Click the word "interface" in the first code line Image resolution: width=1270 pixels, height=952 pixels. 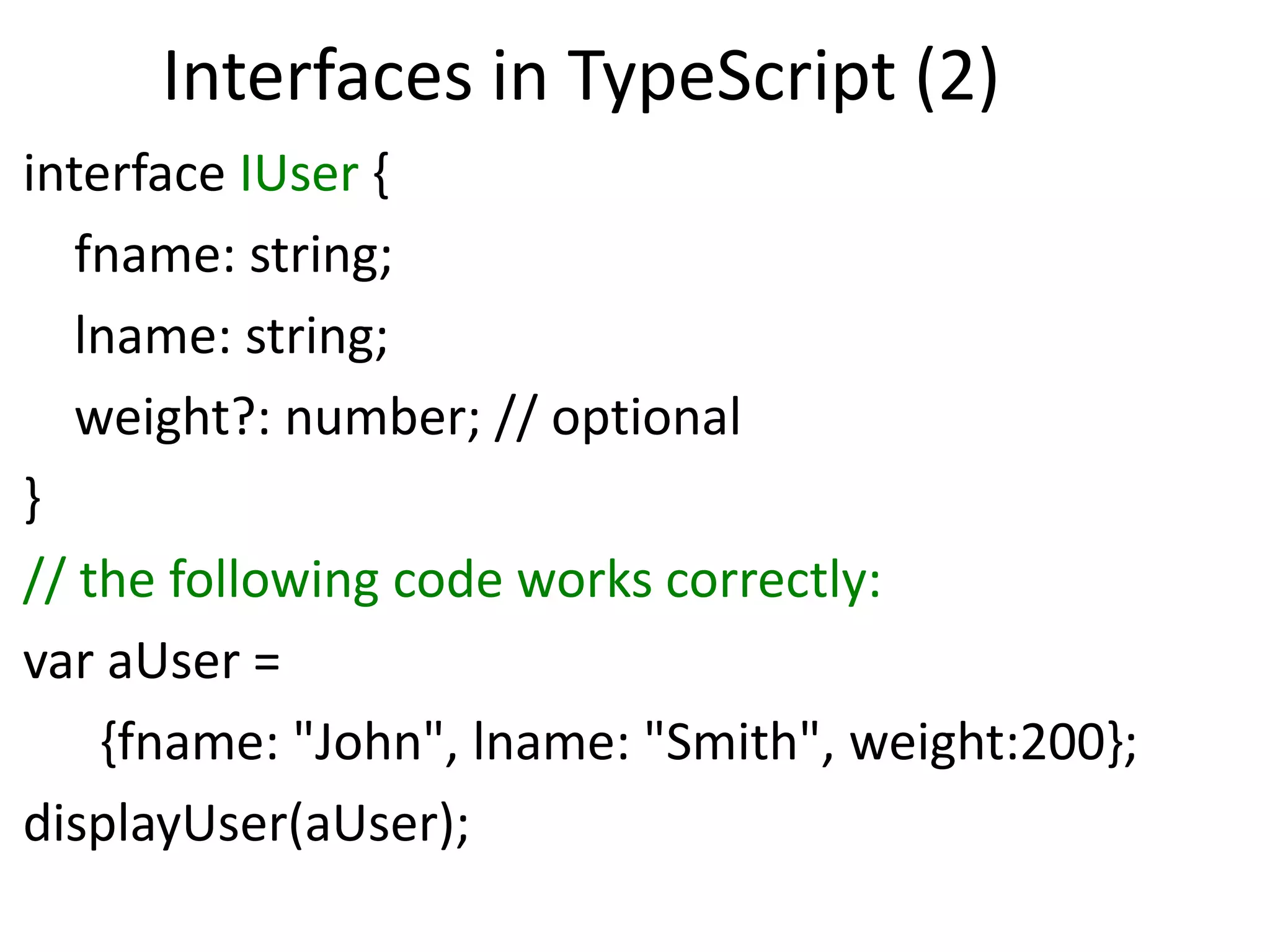pyautogui.click(x=124, y=174)
